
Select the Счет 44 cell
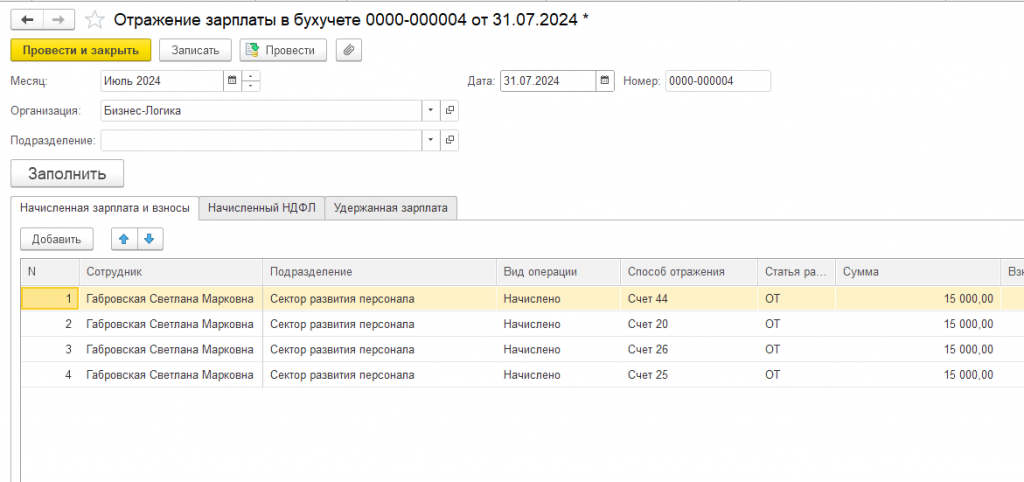coord(689,299)
